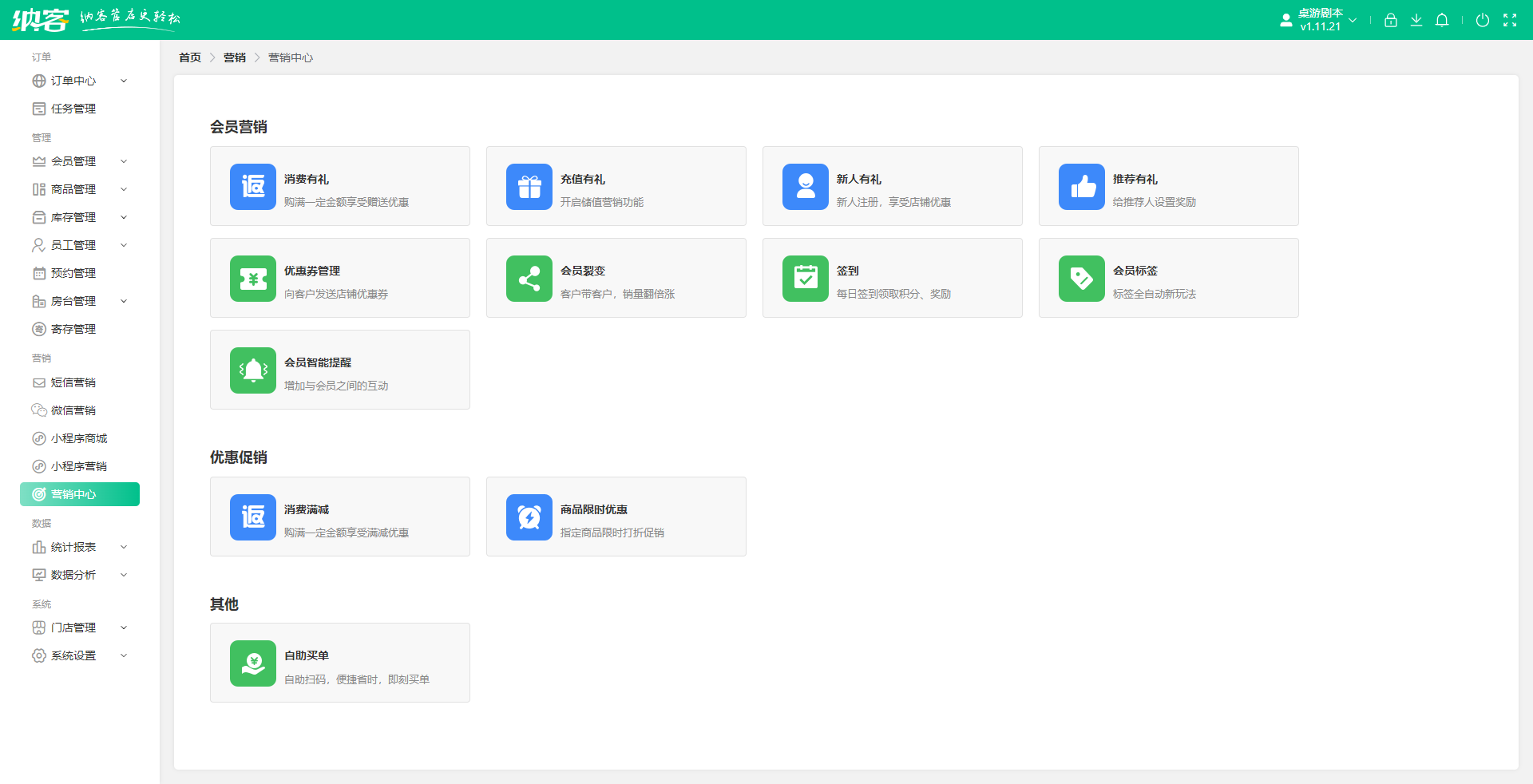Open the 会员裂变 share icon card
Screen dimensions: 1533x784
pyautogui.click(x=529, y=279)
